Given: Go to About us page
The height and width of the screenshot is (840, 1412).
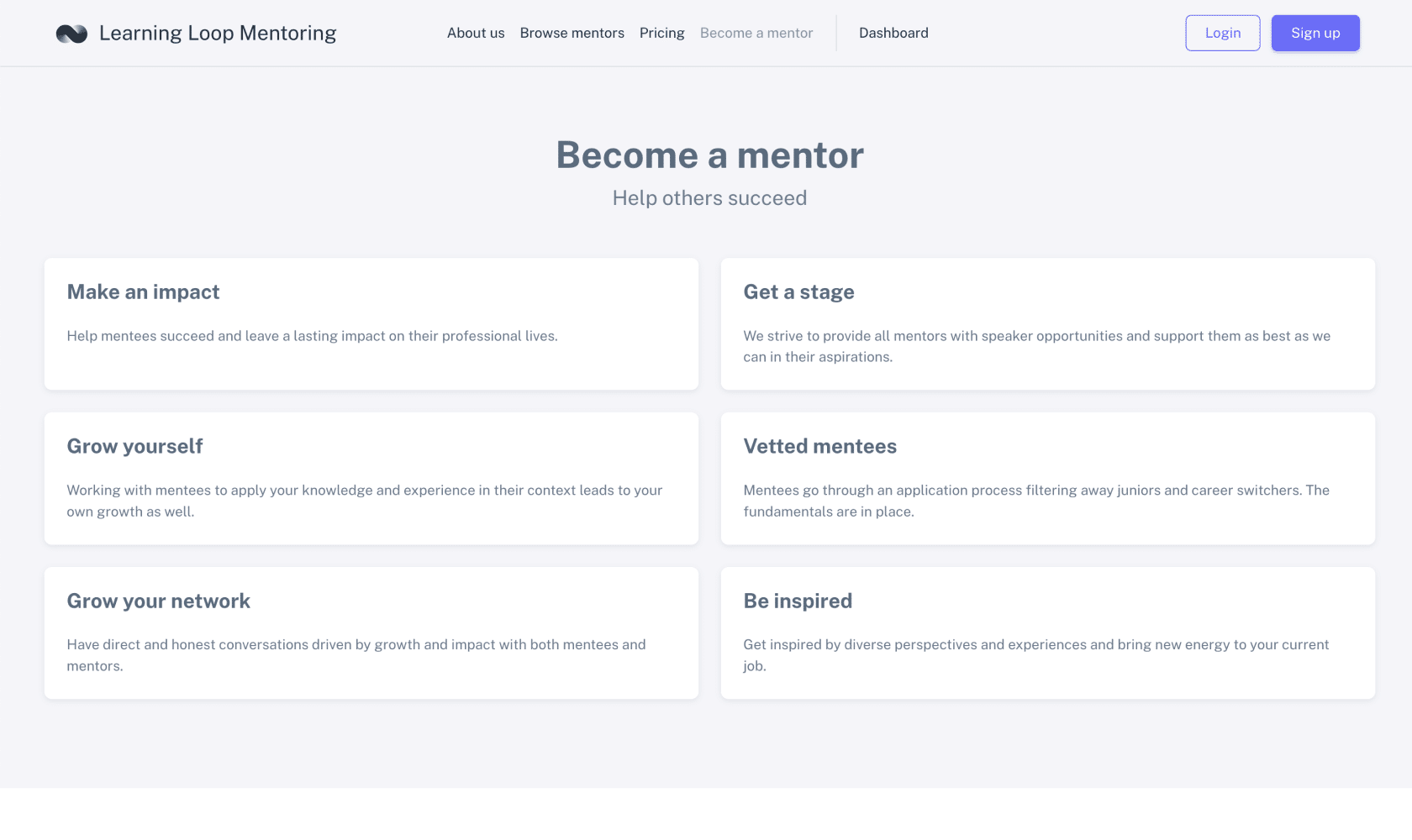Looking at the screenshot, I should tap(476, 33).
